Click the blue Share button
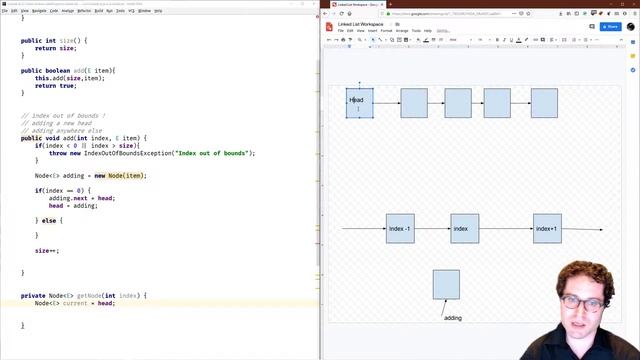The width and height of the screenshot is (640, 360). [611, 27]
